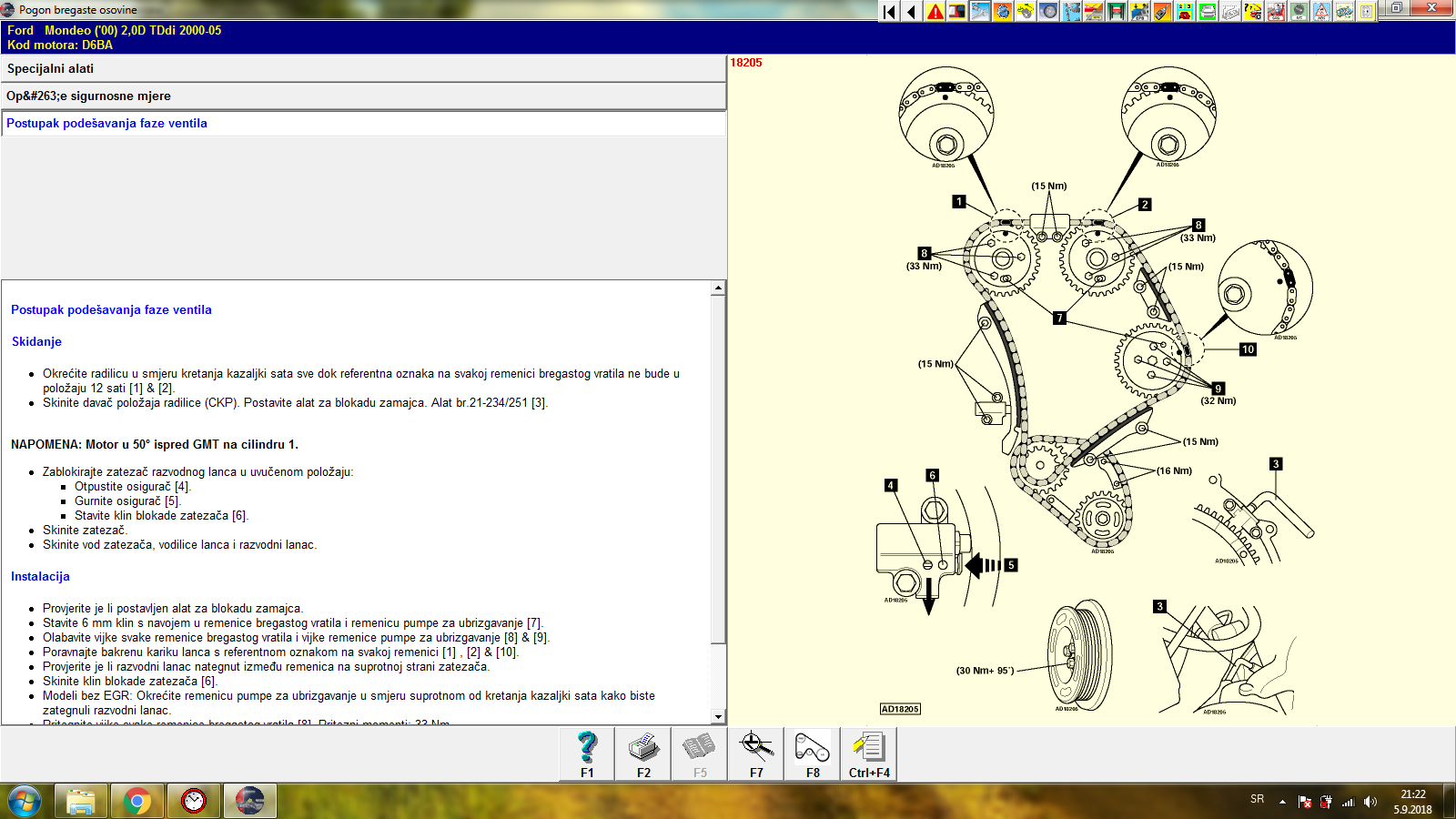Image resolution: width=1456 pixels, height=819 pixels.
Task: Click the Ctrl+F4 notes document button
Action: click(869, 754)
